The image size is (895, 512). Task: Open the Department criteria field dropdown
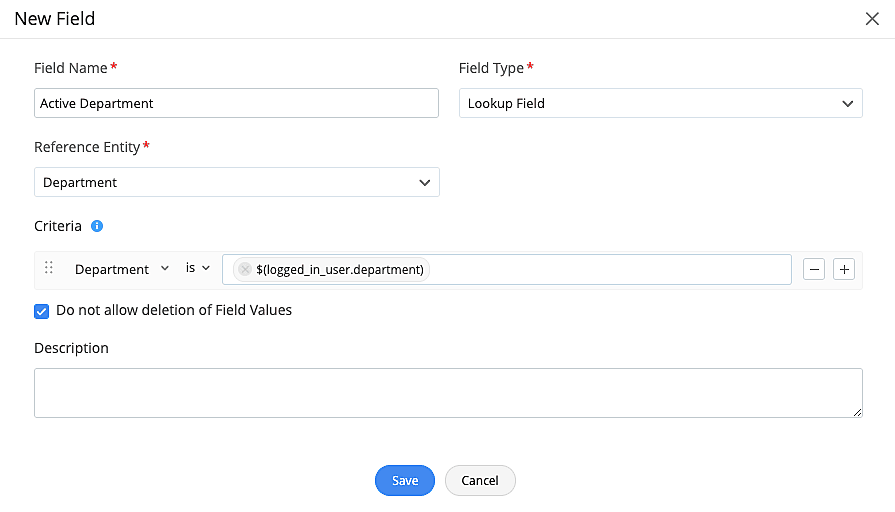(122, 269)
